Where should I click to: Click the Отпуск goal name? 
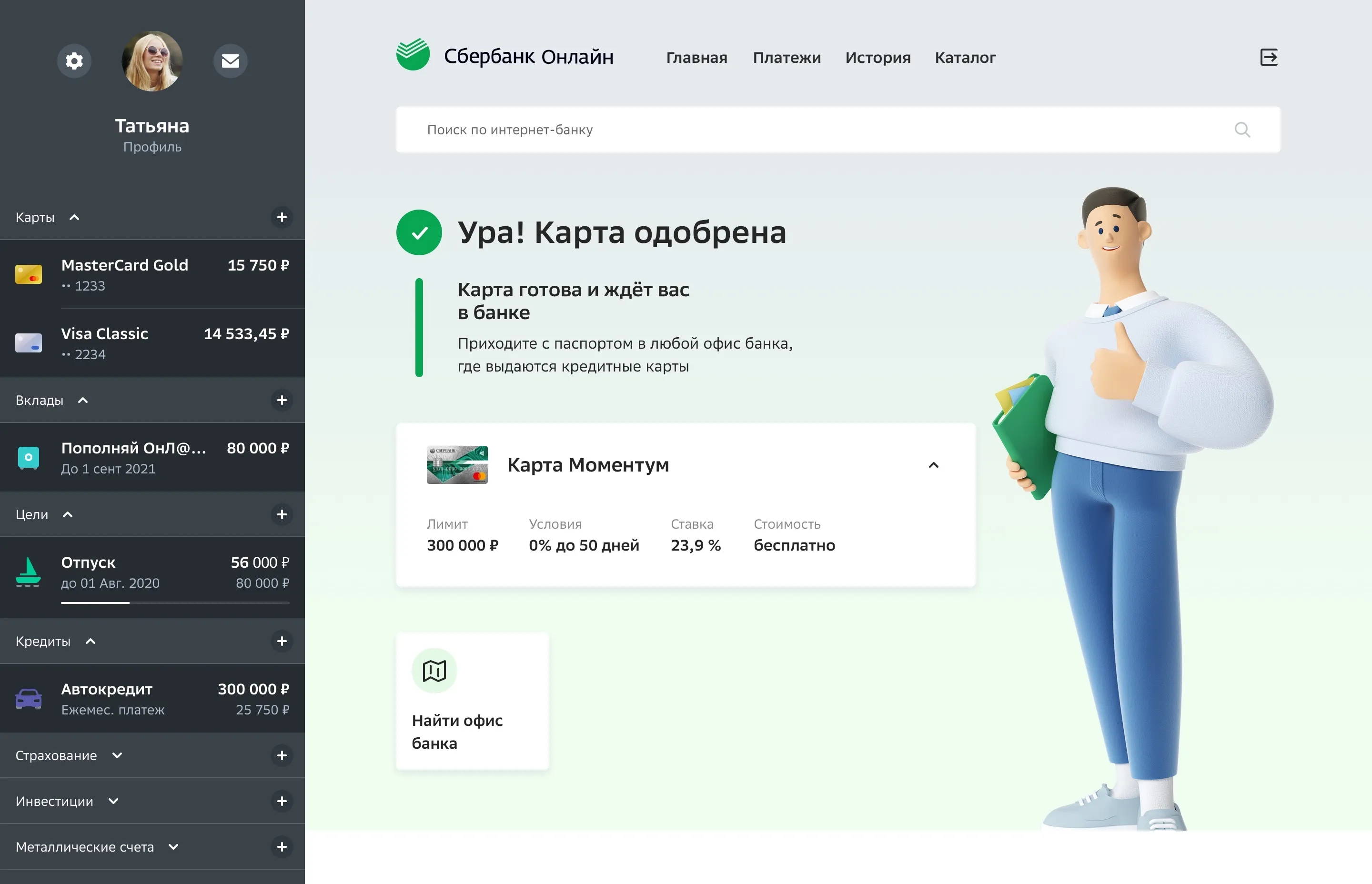pos(89,563)
